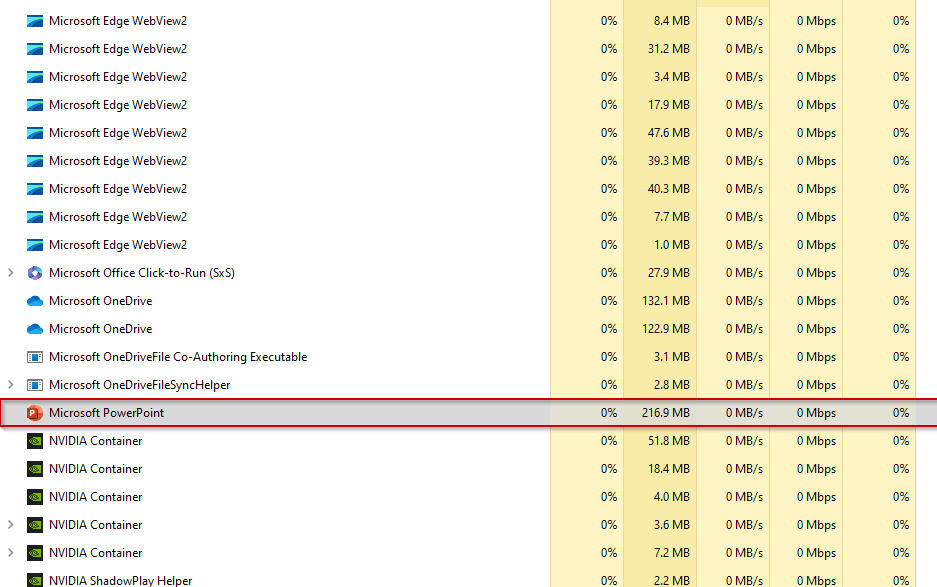Click the Edge WebView2 icon in the 8.4 MB row
The height and width of the screenshot is (587, 937).
click(x=35, y=21)
